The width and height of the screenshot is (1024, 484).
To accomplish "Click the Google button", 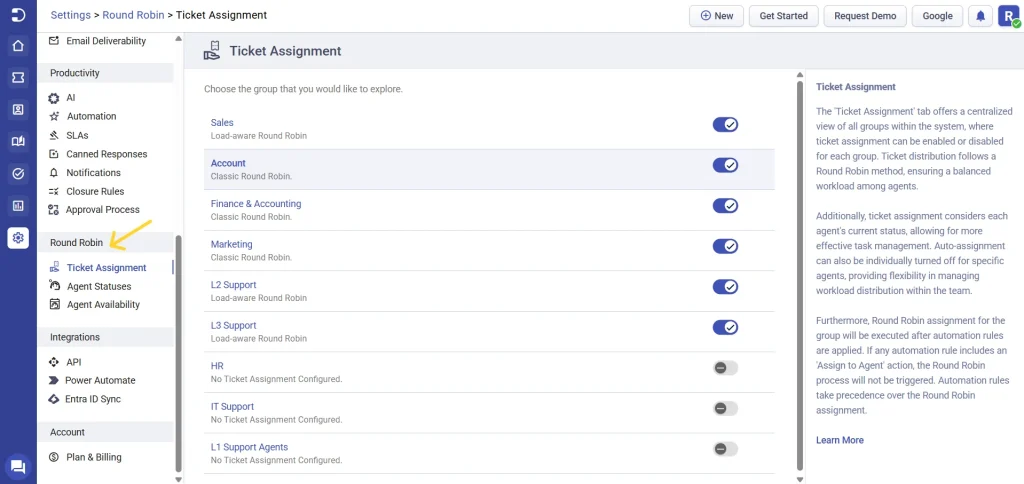I will pos(937,16).
